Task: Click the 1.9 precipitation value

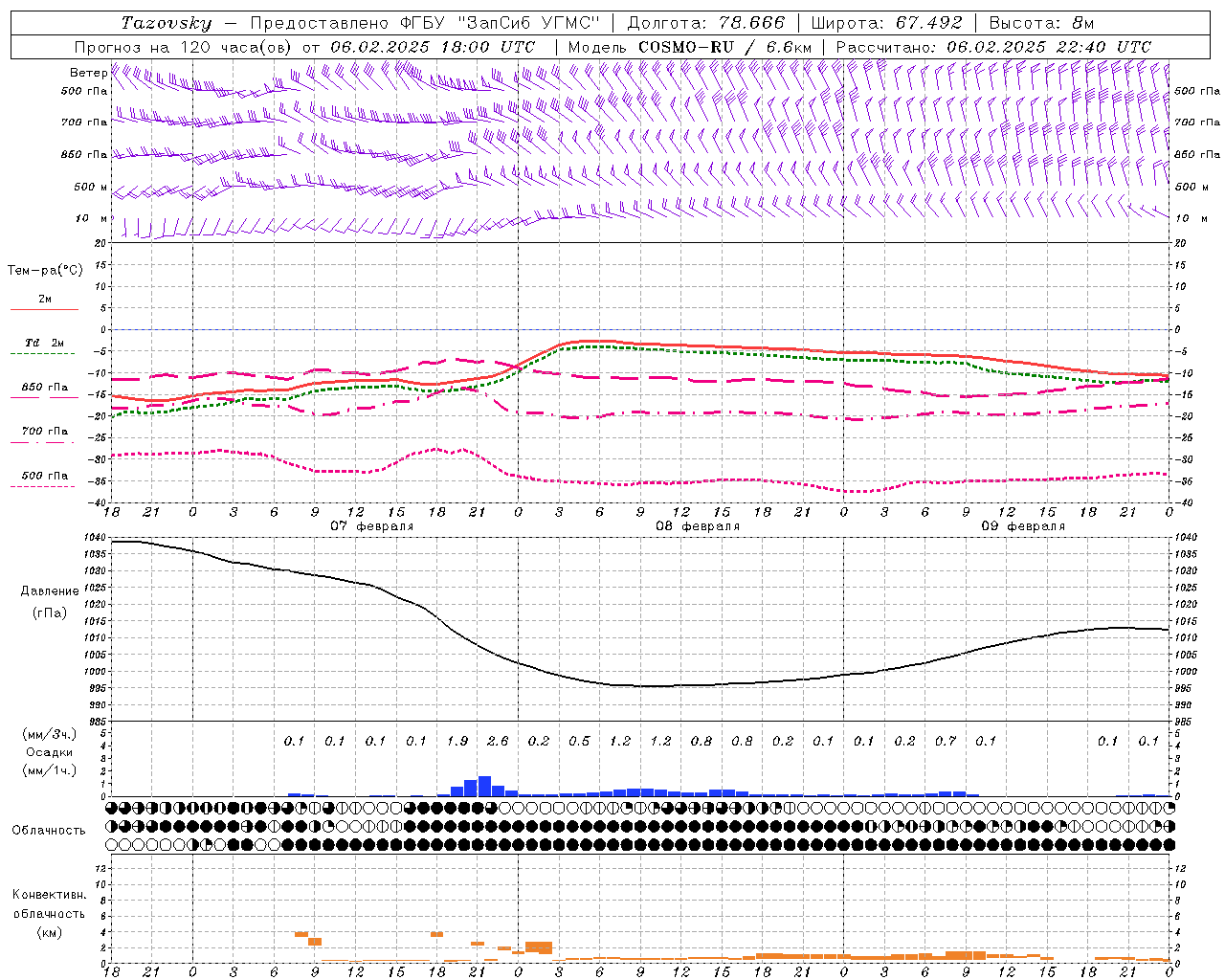Action: click(x=457, y=741)
